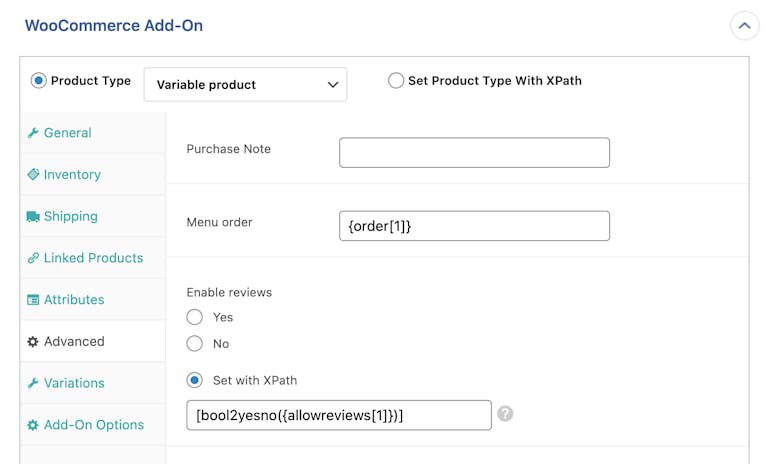Click the Variations wrench icon
Image resolution: width=768 pixels, height=464 pixels.
[33, 383]
